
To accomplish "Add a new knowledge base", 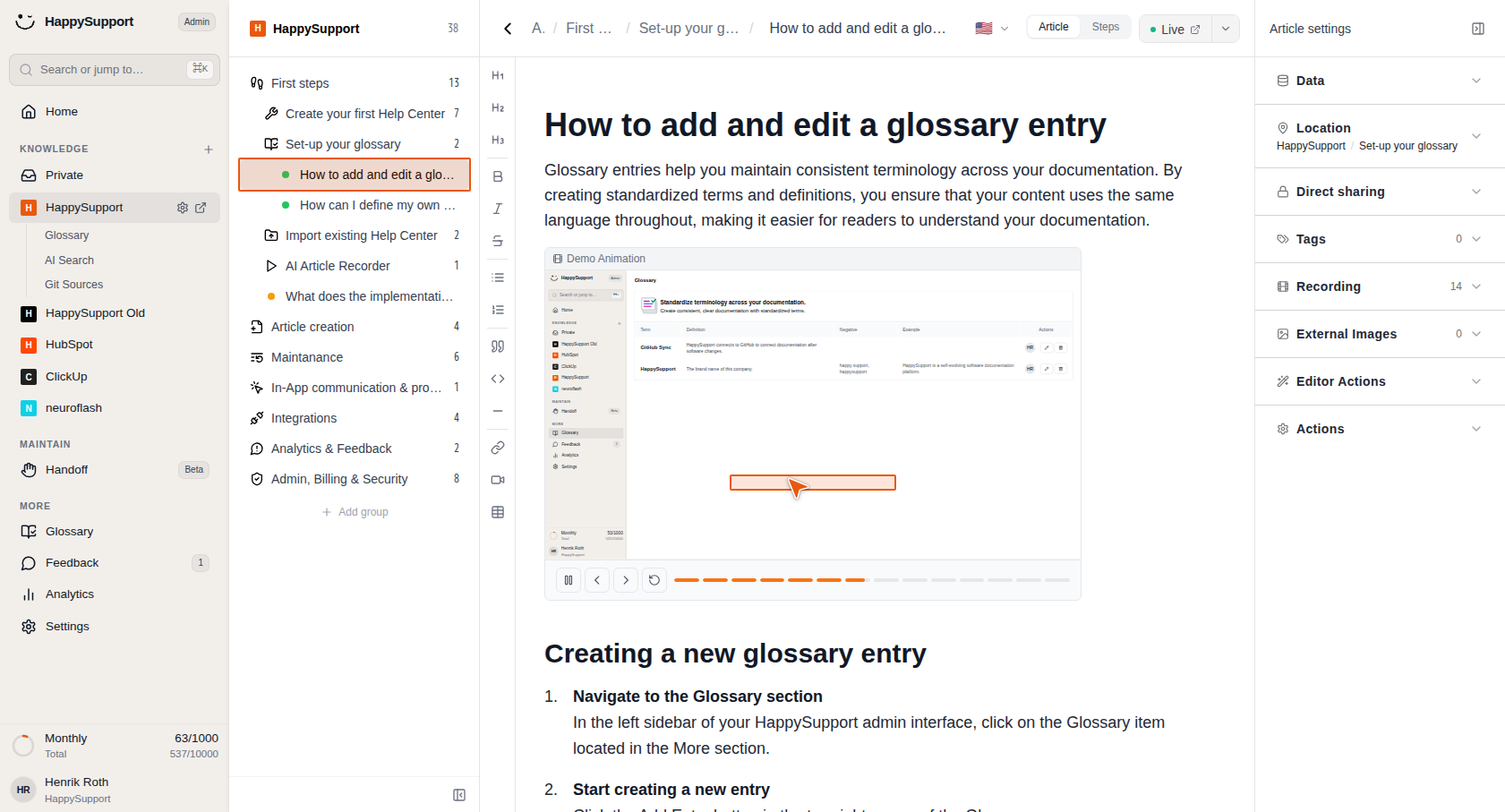I will [x=209, y=150].
